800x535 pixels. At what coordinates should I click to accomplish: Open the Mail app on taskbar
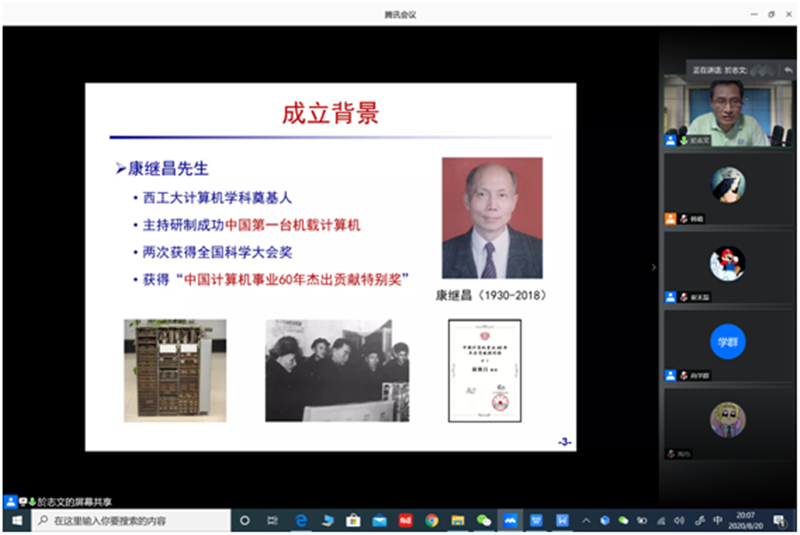379,520
